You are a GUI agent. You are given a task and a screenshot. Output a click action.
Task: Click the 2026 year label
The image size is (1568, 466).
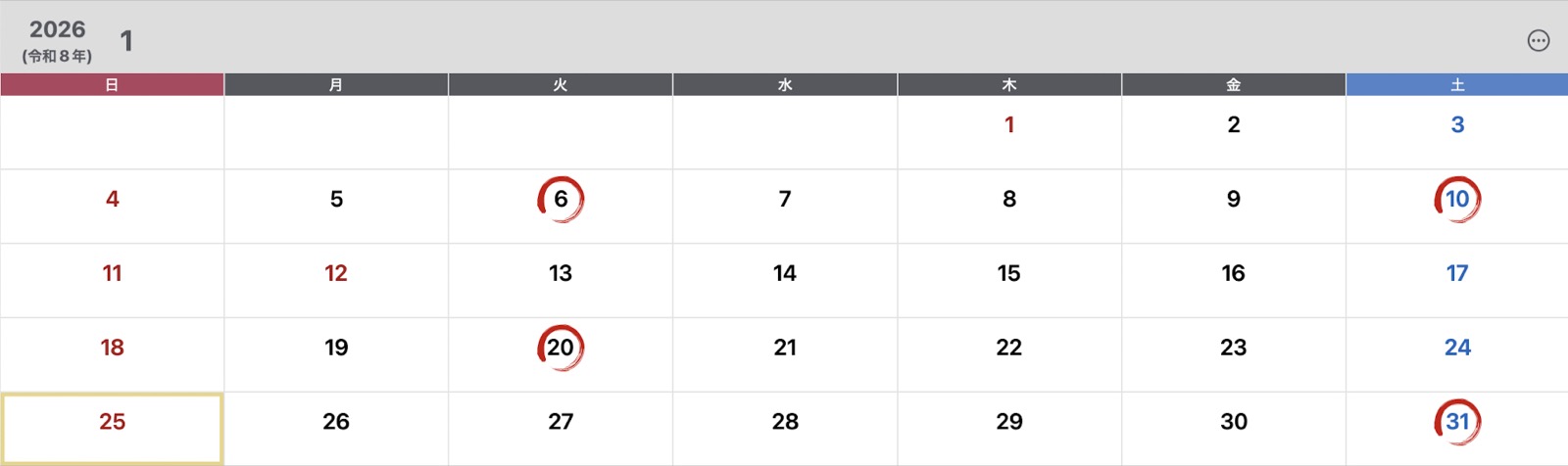coord(57,29)
